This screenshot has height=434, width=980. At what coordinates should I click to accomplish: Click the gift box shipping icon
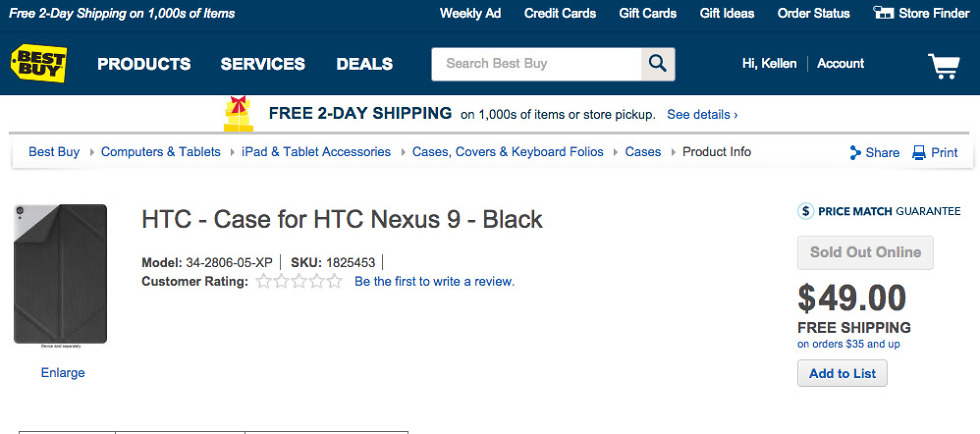tap(238, 114)
